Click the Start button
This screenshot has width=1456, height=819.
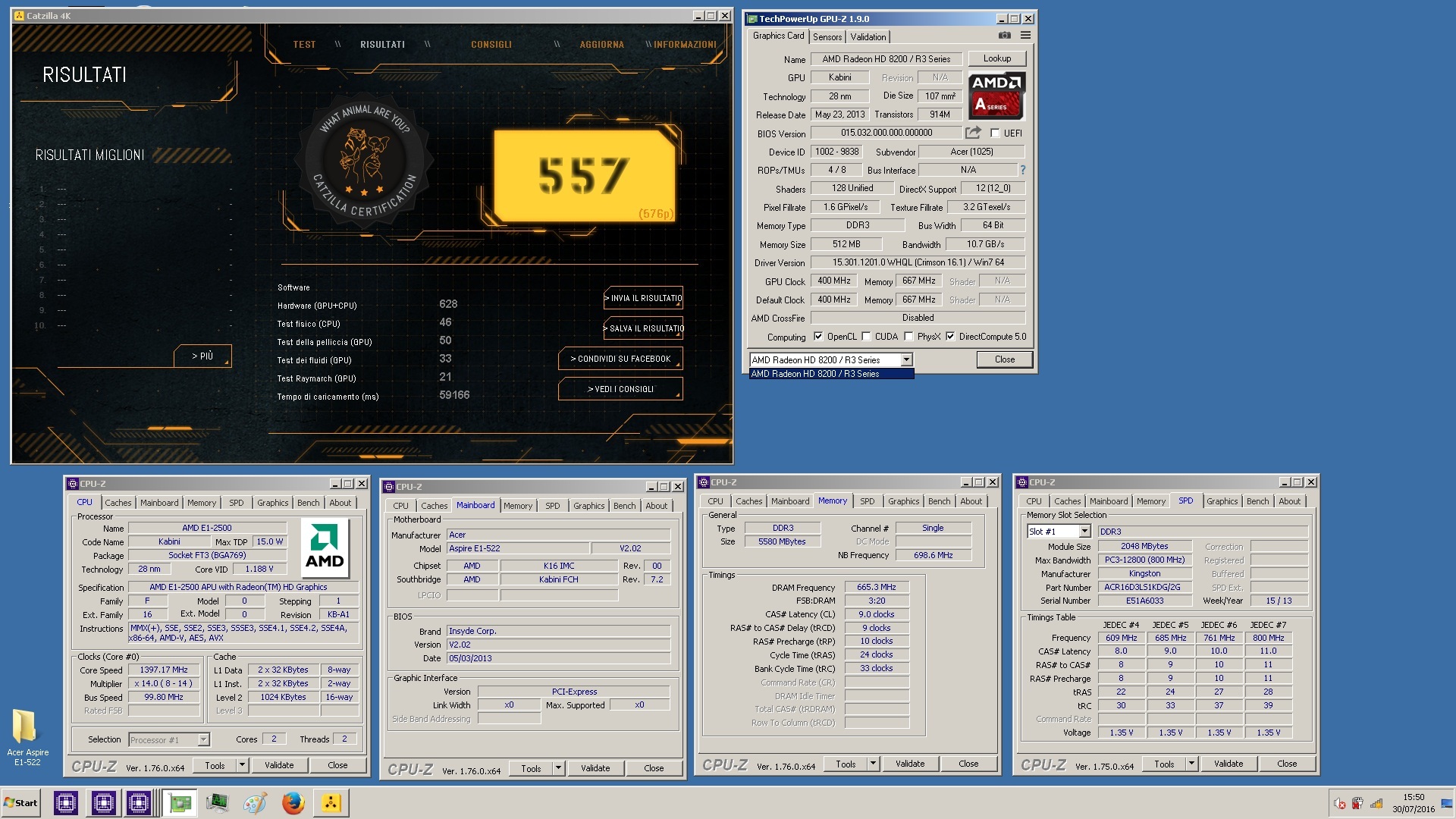21,802
